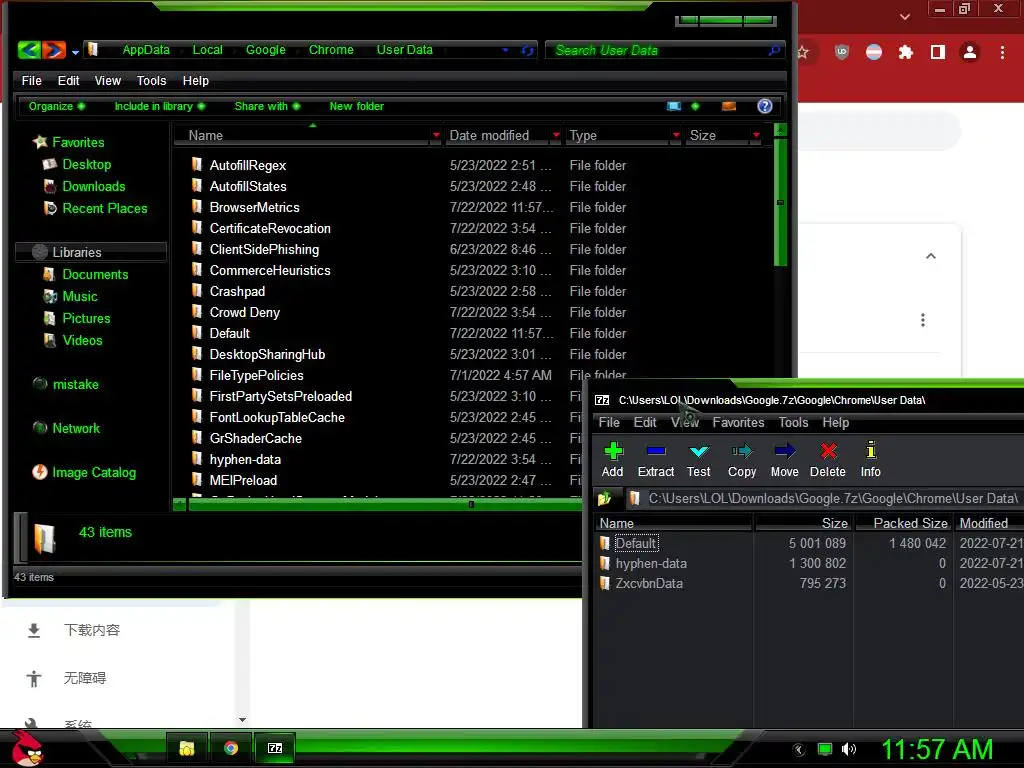
Task: Click Chrome's profile avatar icon
Action: coord(970,52)
